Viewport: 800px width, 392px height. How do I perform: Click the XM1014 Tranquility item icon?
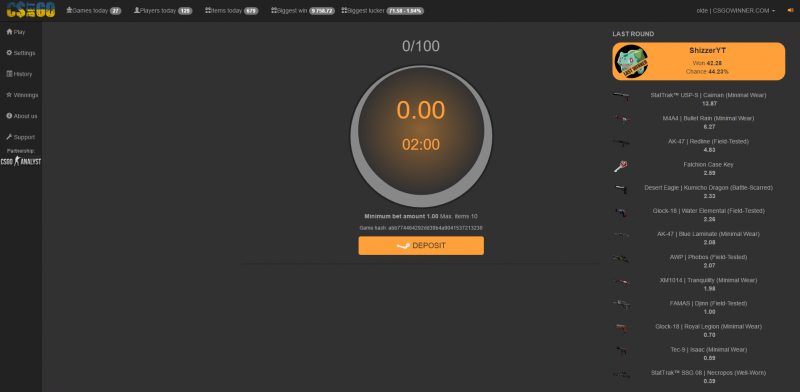coord(621,281)
